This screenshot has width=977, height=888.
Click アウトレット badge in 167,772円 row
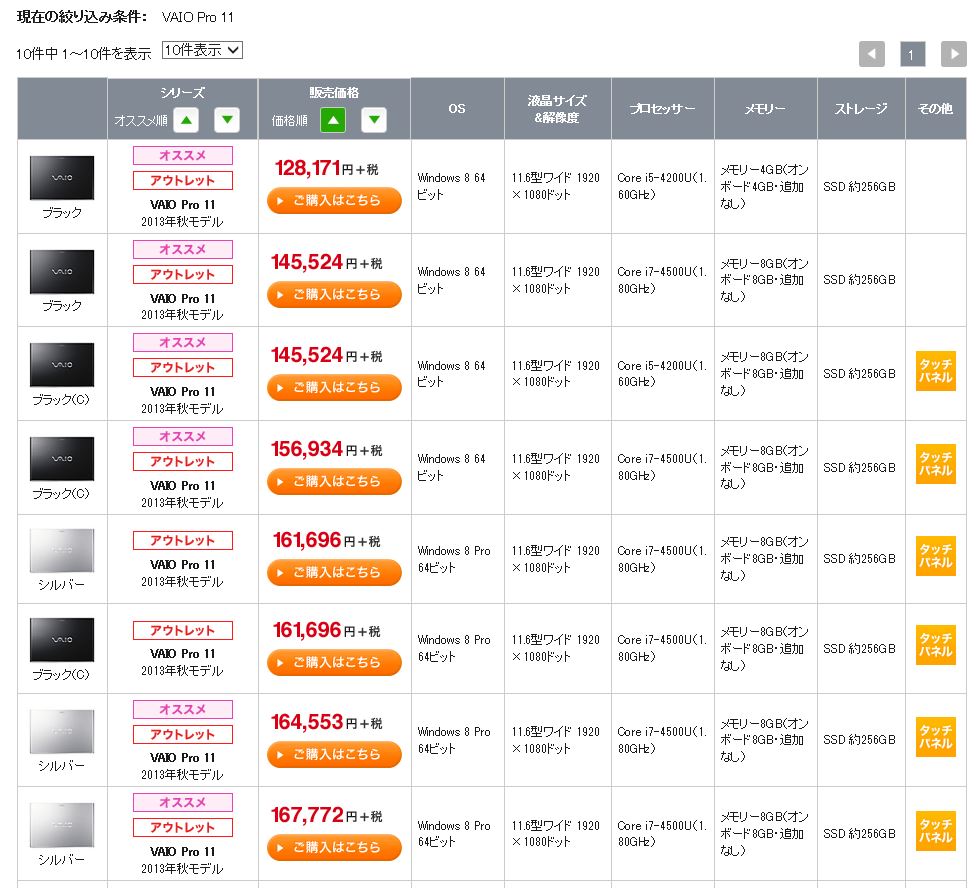coord(183,828)
